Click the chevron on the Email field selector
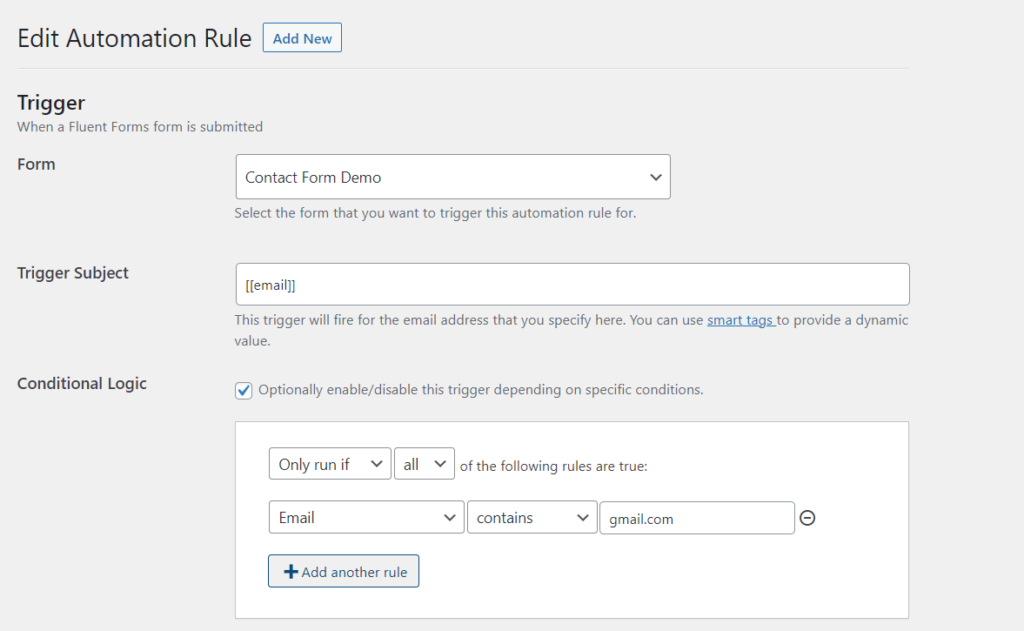1024x631 pixels. [x=450, y=517]
